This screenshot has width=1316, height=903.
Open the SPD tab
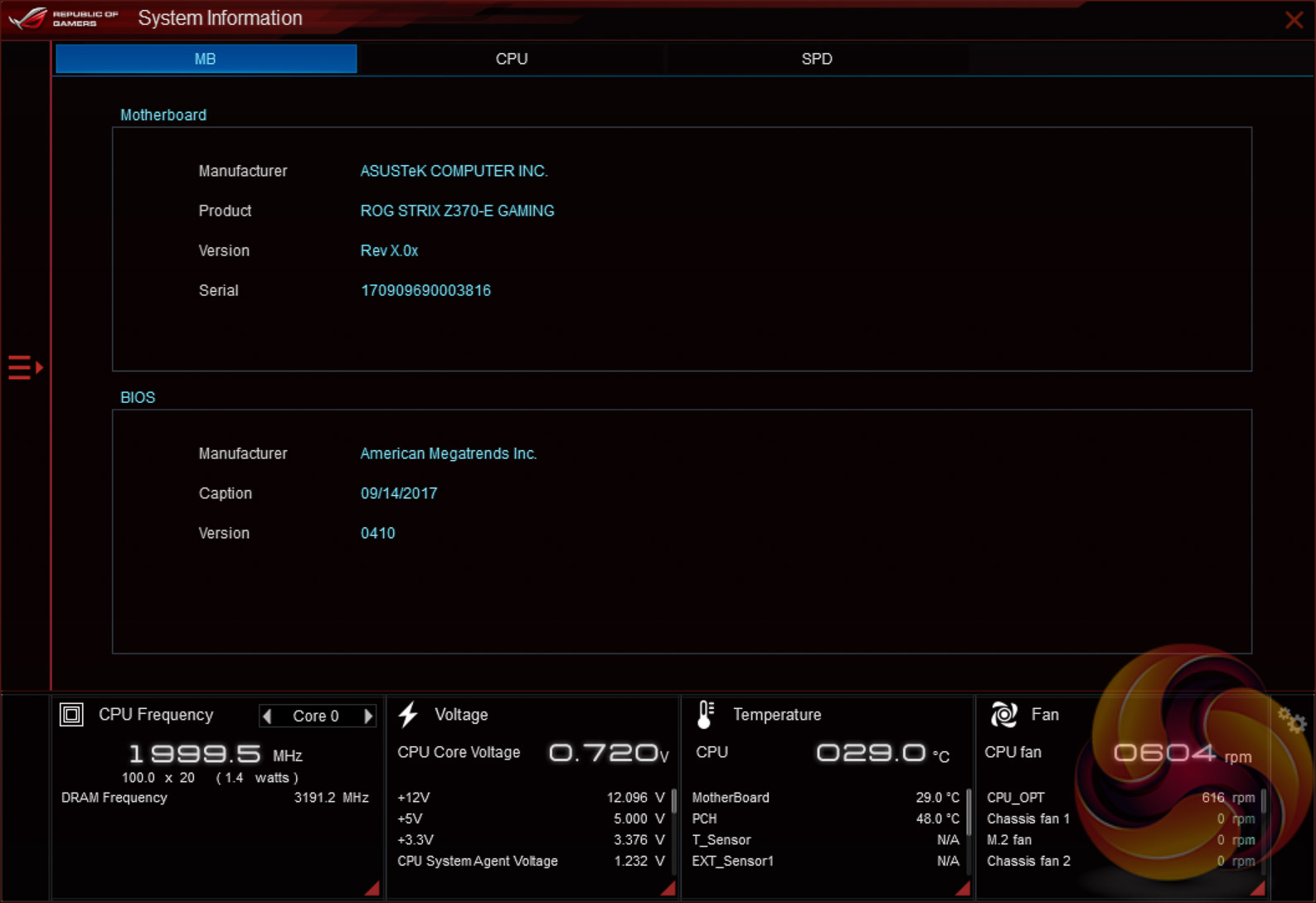pos(816,59)
